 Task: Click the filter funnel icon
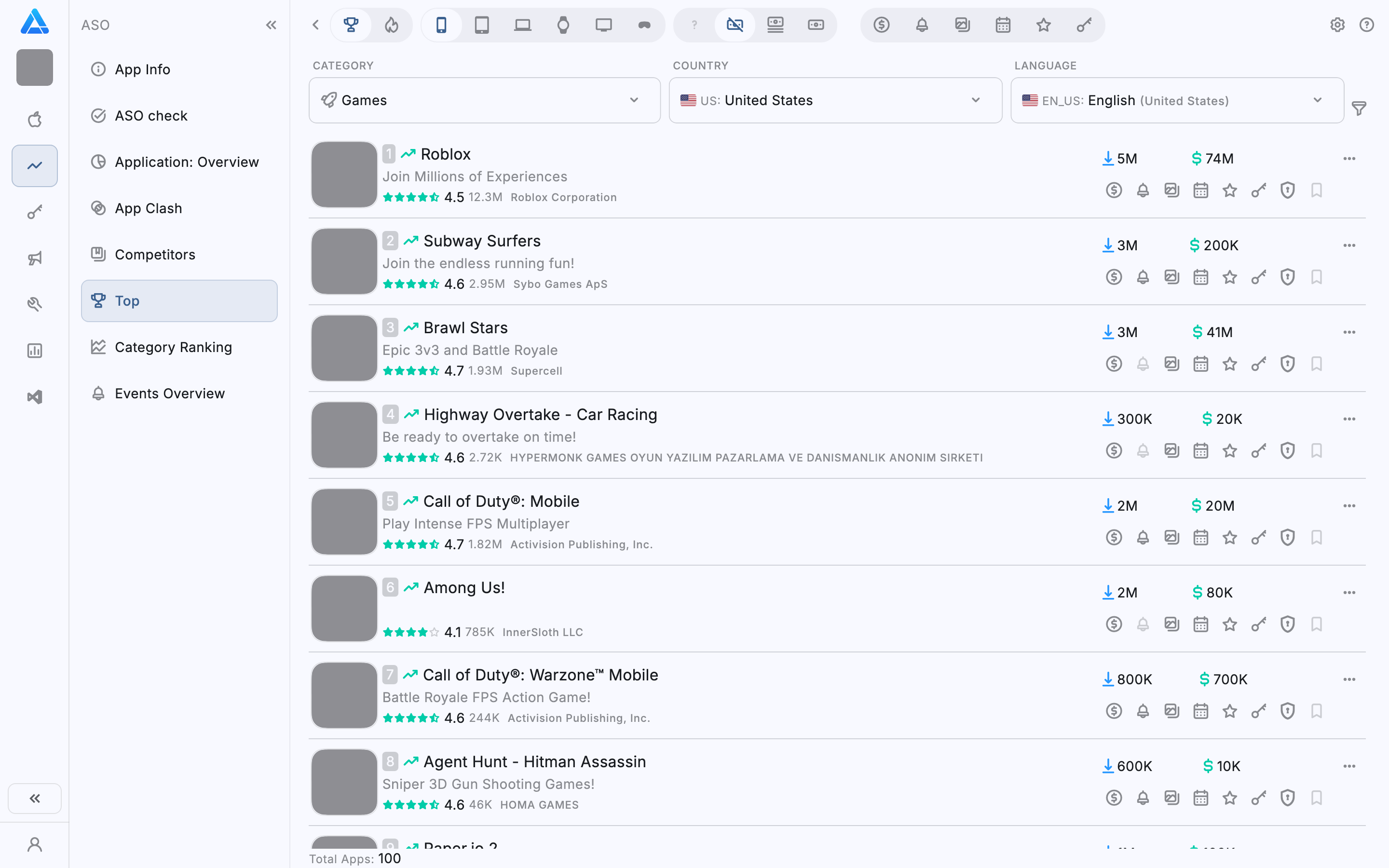click(1359, 108)
